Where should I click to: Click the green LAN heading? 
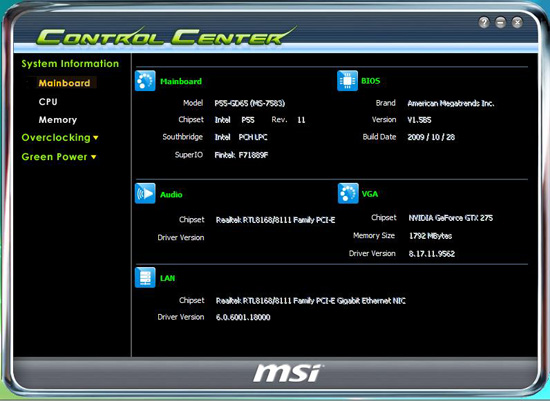[167, 278]
